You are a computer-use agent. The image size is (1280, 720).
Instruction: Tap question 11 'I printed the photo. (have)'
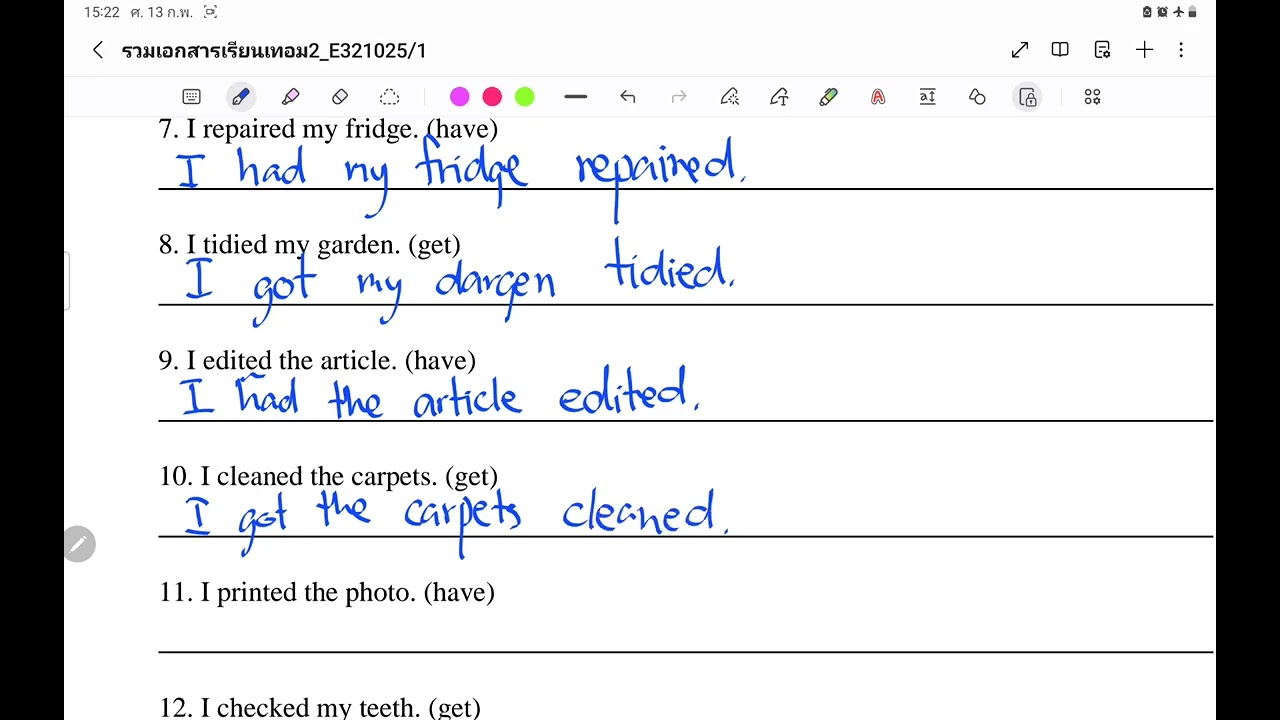point(327,593)
